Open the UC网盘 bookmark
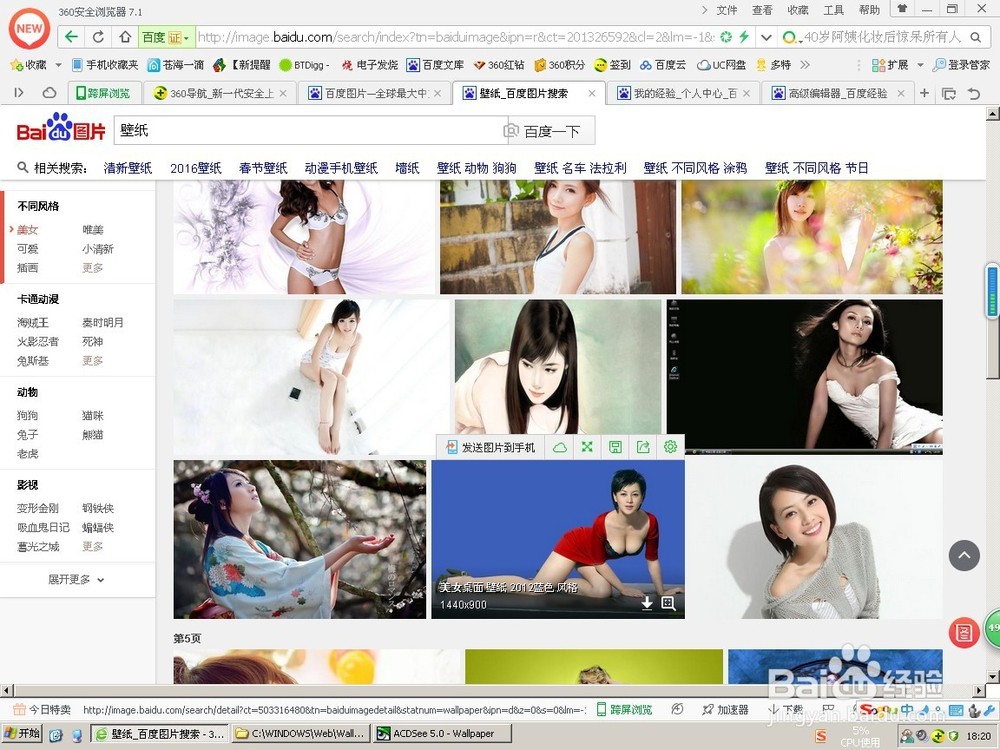The width and height of the screenshot is (1000, 750). [721, 65]
